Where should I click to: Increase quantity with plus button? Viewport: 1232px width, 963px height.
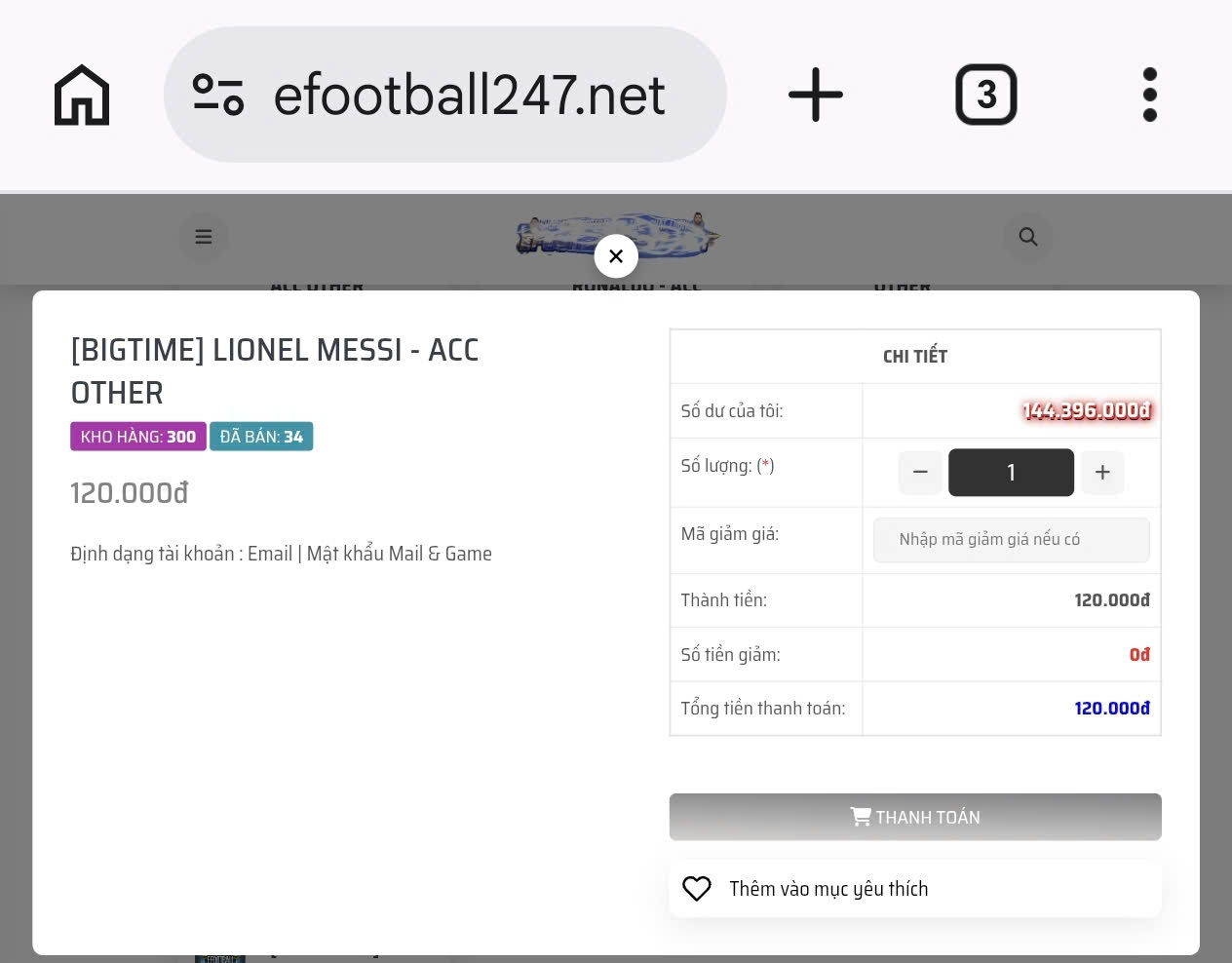coord(1102,473)
